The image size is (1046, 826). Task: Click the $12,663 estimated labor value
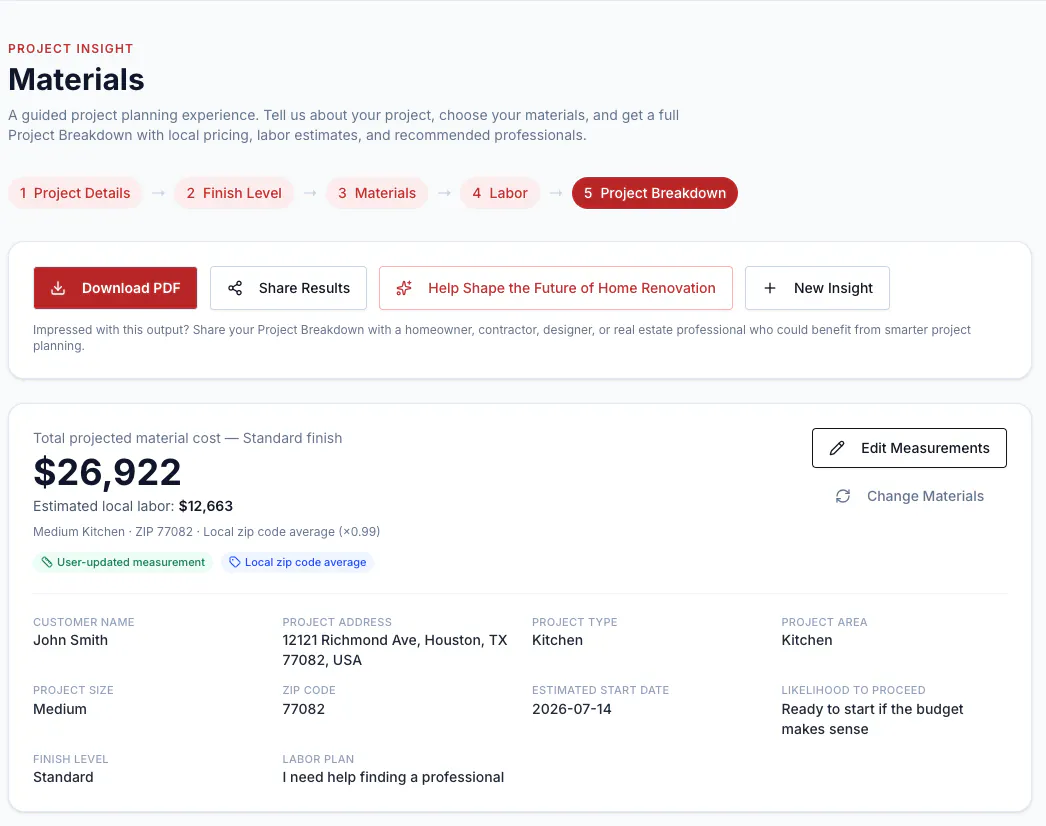coord(206,506)
